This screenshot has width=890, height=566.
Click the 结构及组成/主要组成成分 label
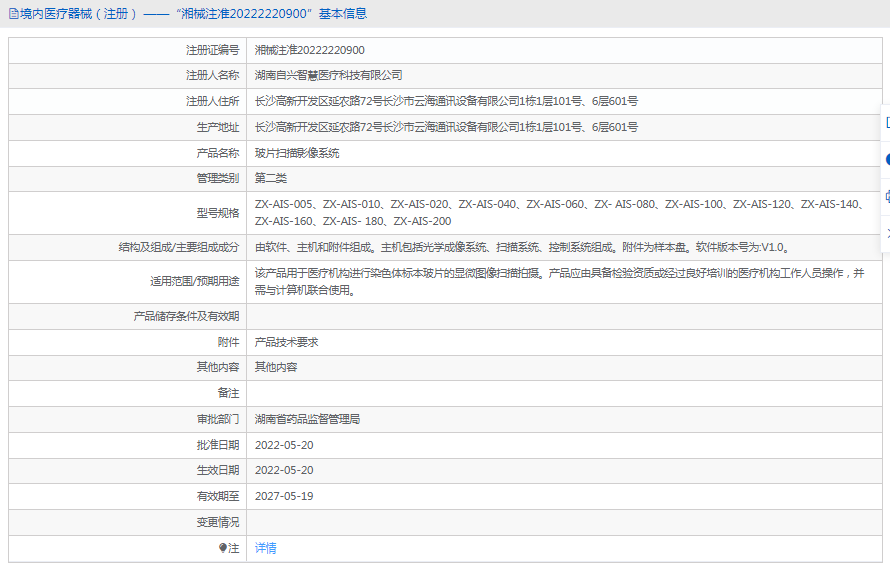tap(179, 247)
